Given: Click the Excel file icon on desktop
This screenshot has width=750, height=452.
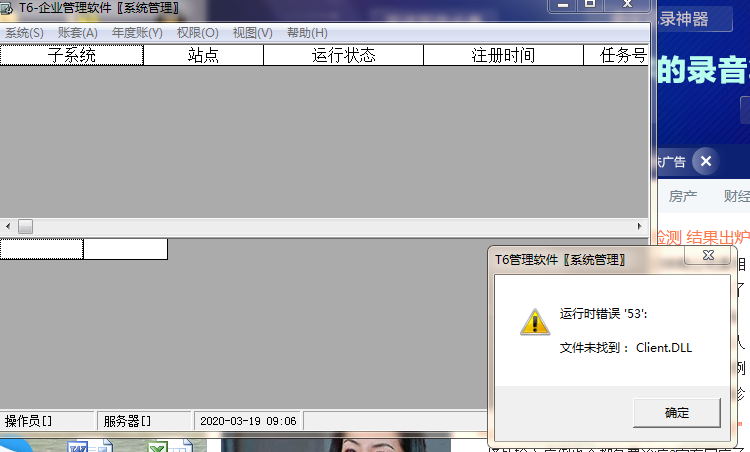Looking at the screenshot, I should pos(170,446).
